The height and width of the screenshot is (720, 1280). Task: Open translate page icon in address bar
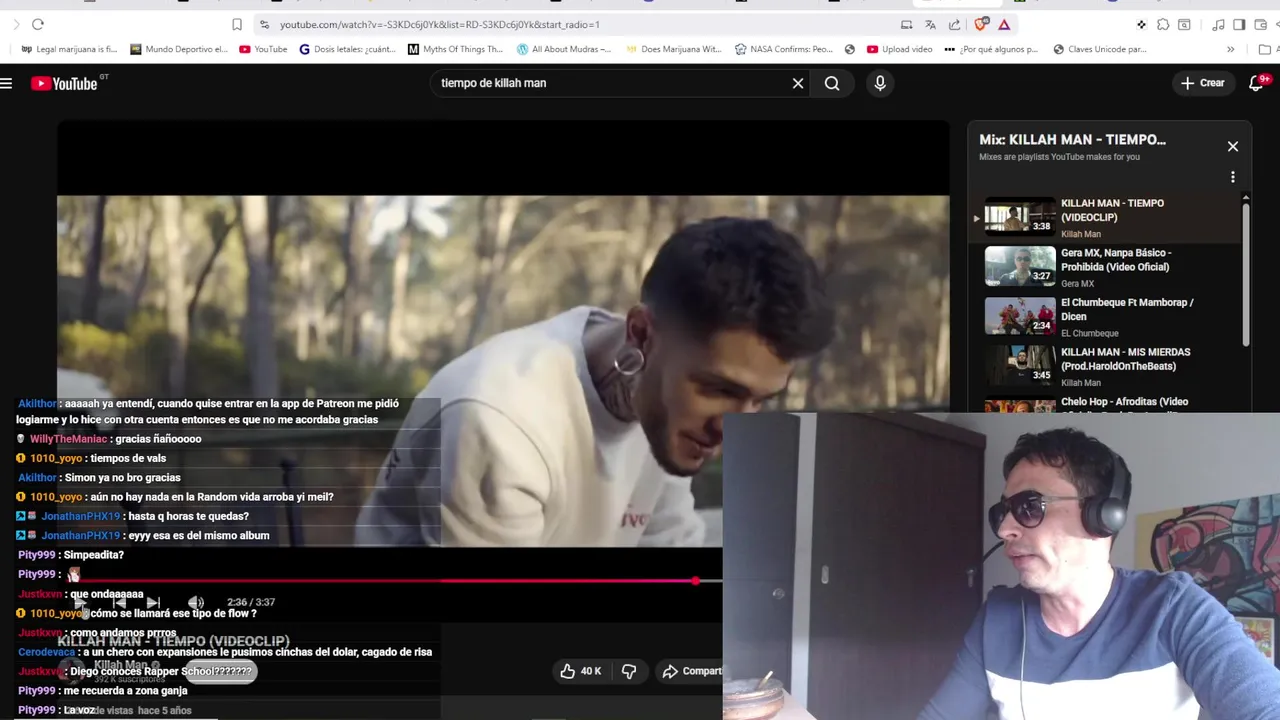pos(930,24)
